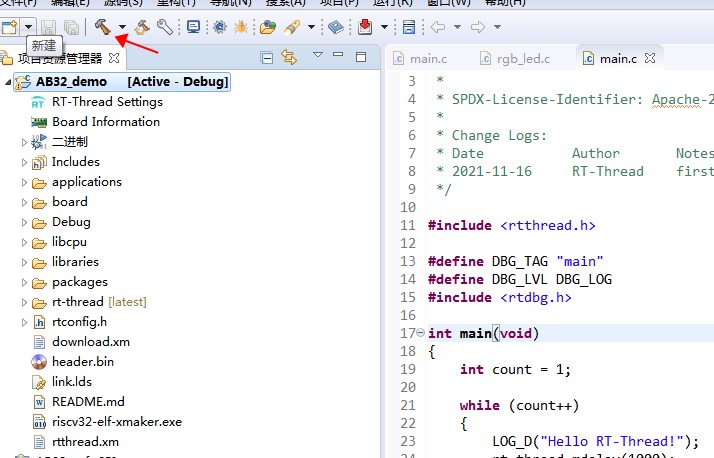This screenshot has height=458, width=714.
Task: Click the blue book icon
Action: click(x=336, y=27)
